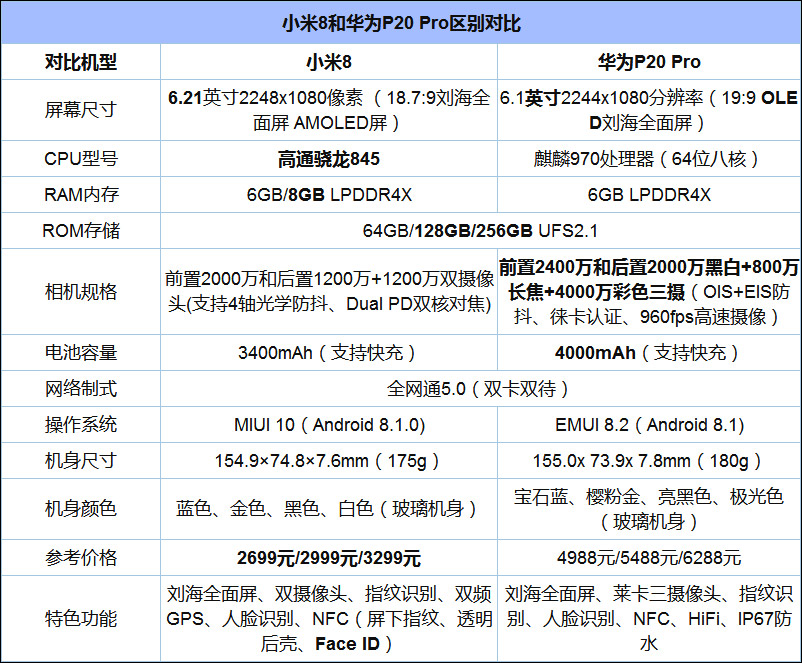Click the 2699元/2999元/3299元 price cell

pos(329,557)
